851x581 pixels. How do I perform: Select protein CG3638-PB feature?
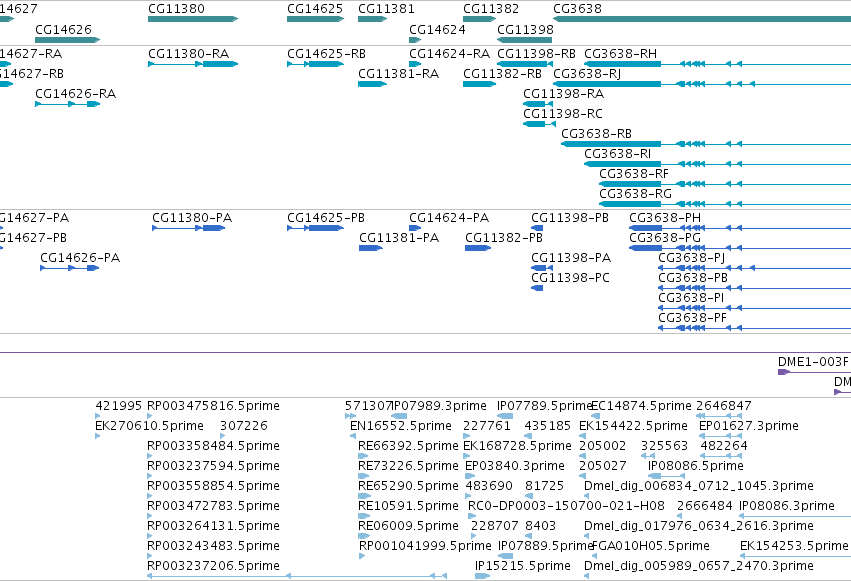click(754, 288)
